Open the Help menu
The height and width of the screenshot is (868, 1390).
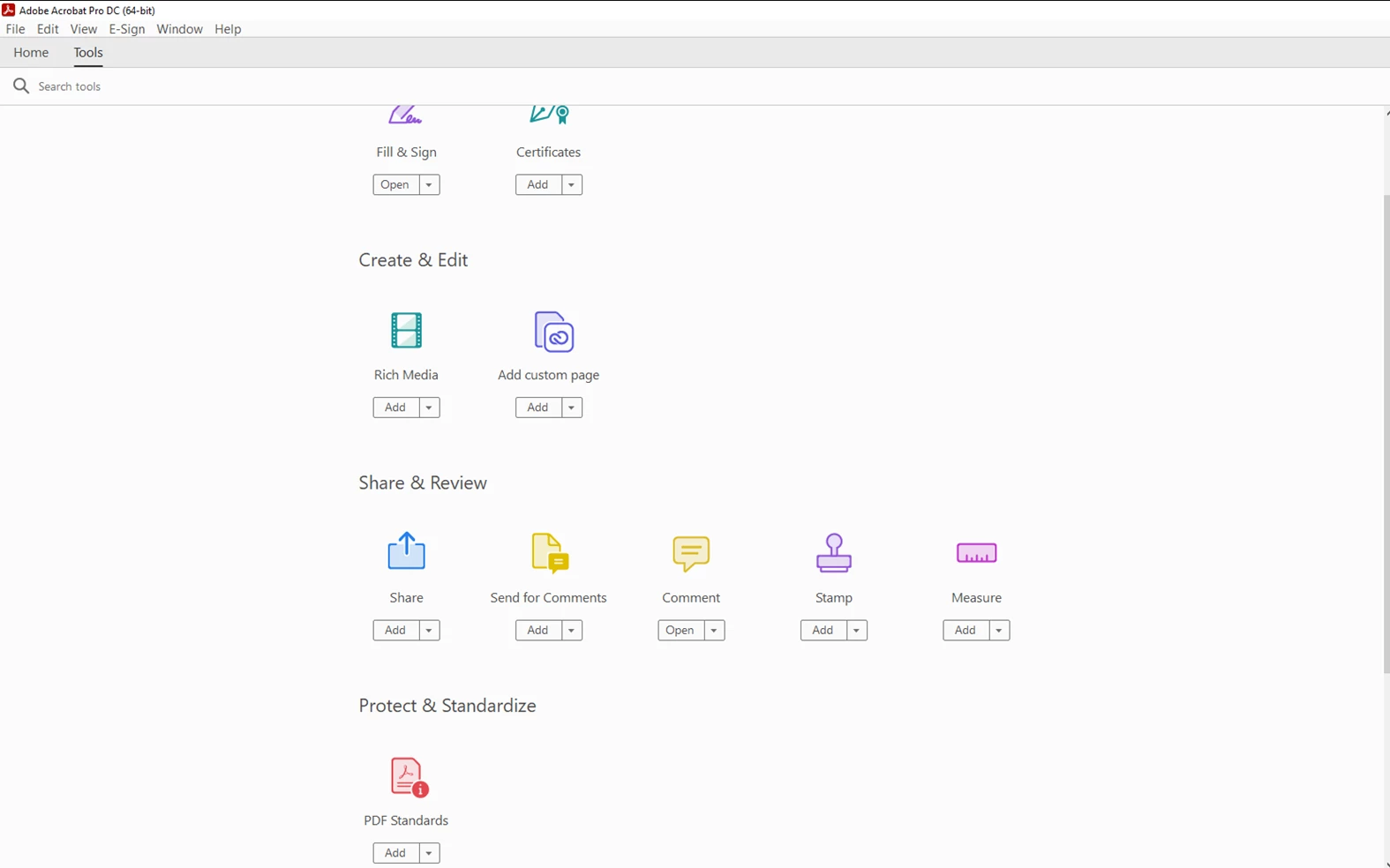pyautogui.click(x=228, y=29)
